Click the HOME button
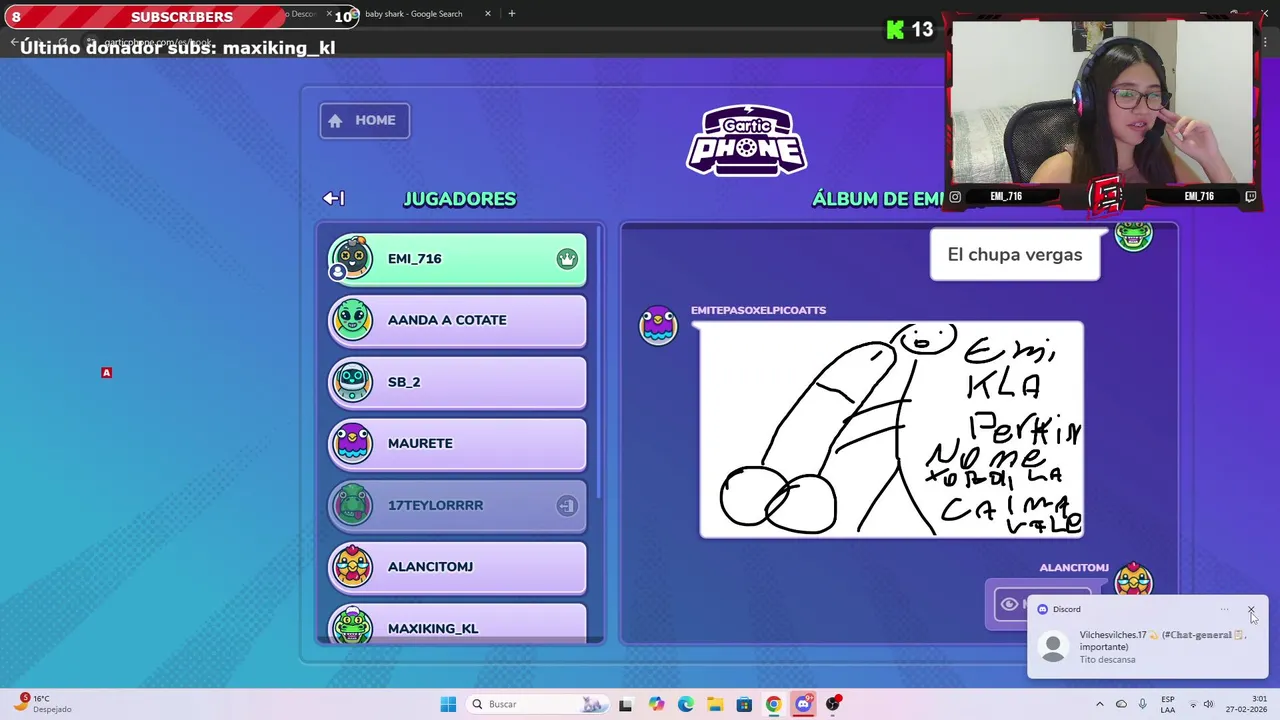1280x720 pixels. tap(364, 120)
